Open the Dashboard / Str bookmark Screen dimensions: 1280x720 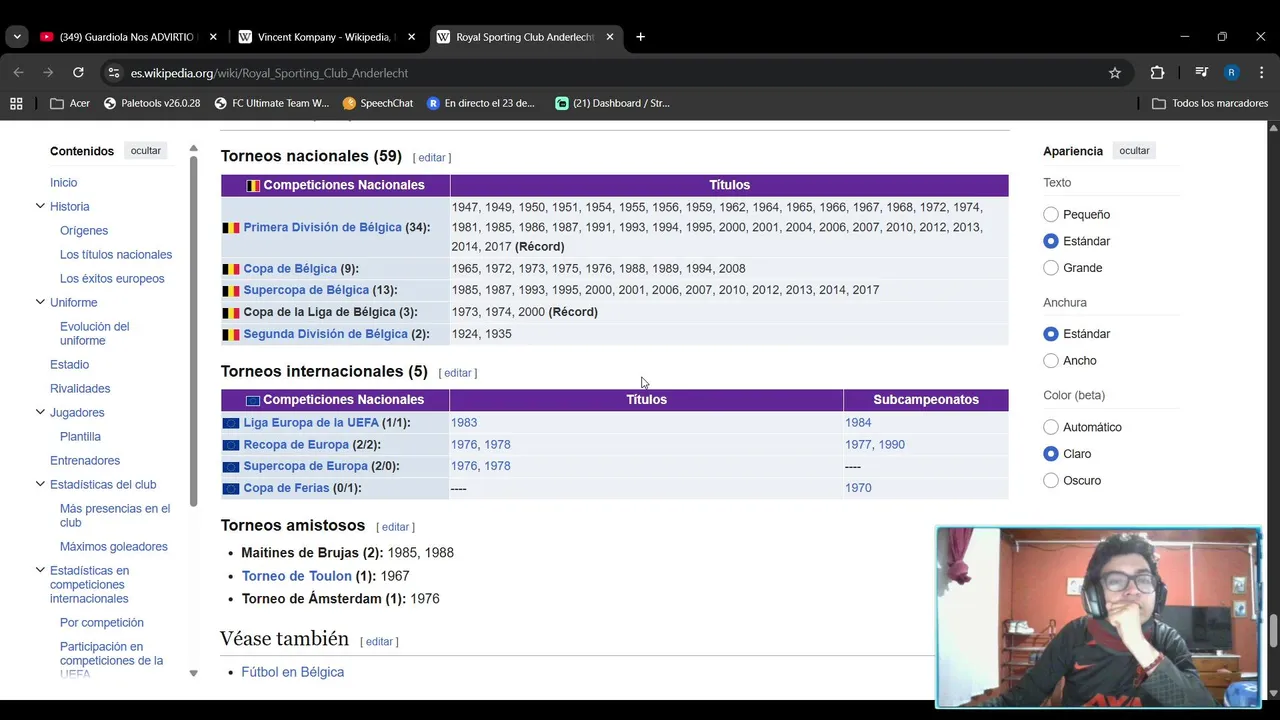click(x=613, y=103)
